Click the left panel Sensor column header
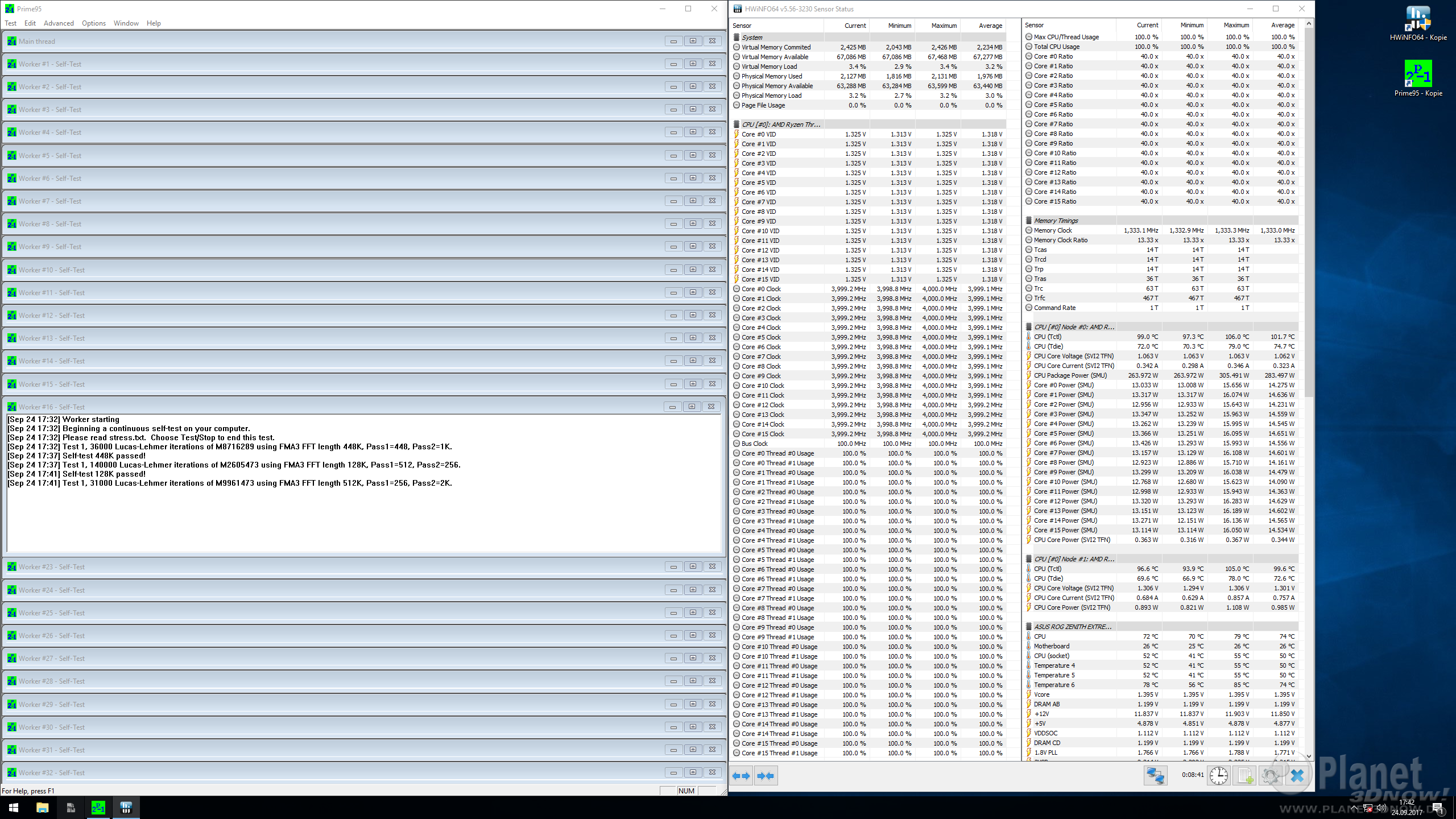Screen dimensions: 1456x819 pyautogui.click(x=777, y=26)
